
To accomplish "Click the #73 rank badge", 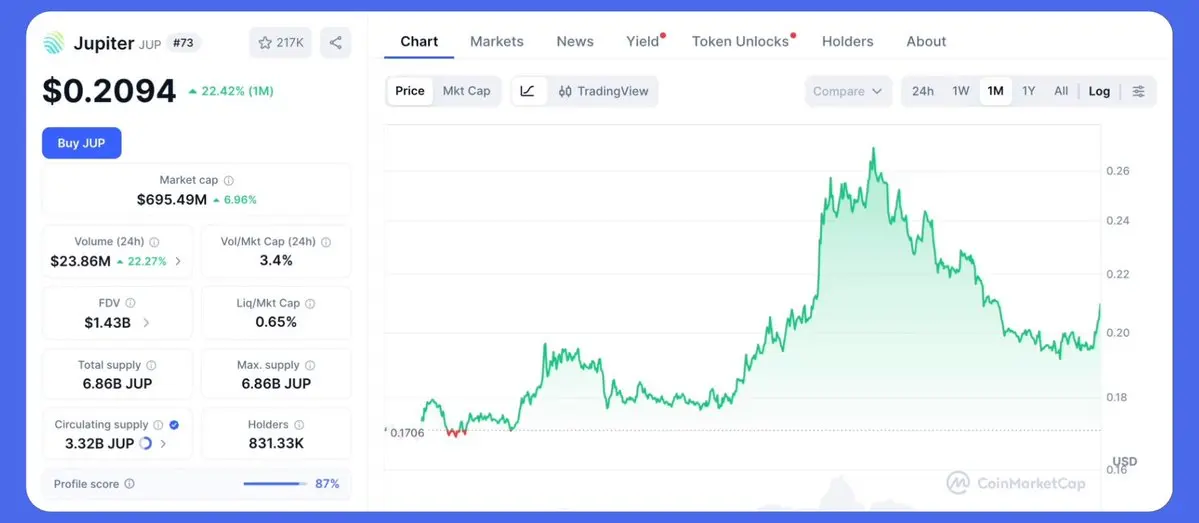I will [x=183, y=43].
